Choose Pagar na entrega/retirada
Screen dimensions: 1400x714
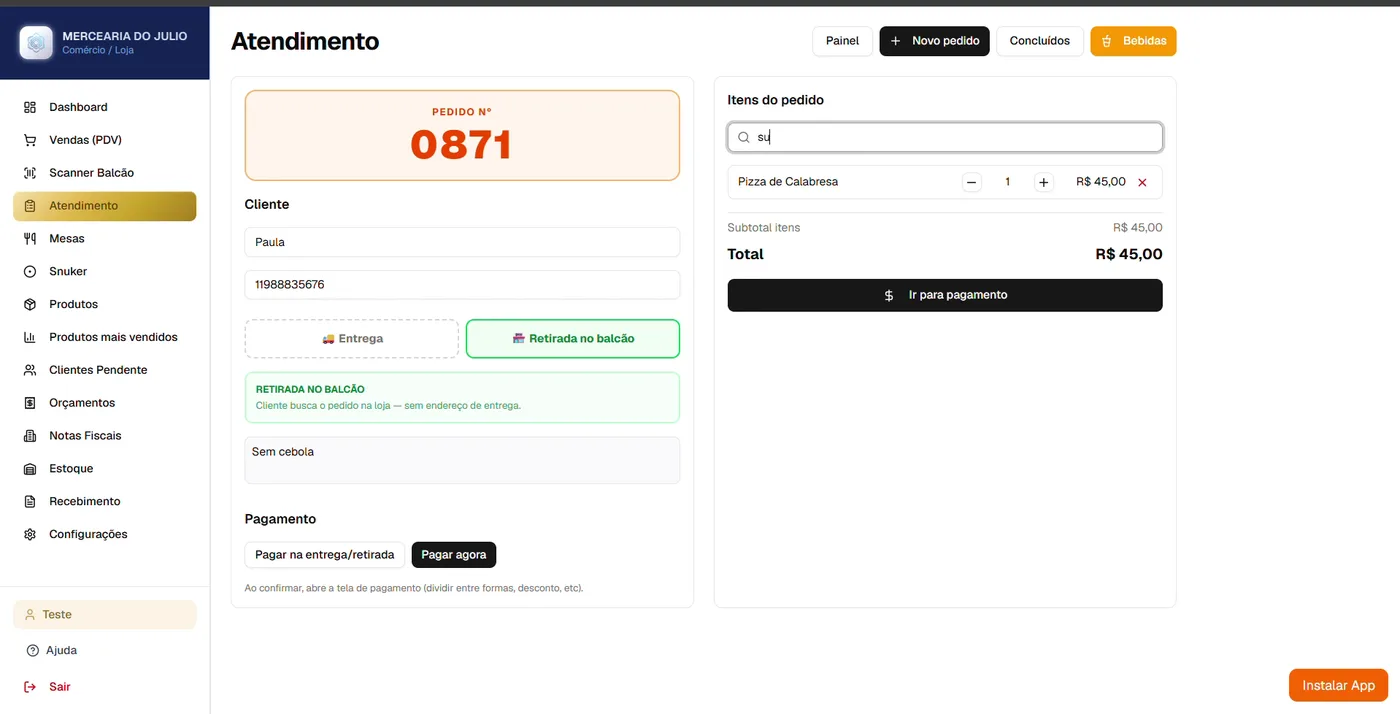(x=325, y=555)
